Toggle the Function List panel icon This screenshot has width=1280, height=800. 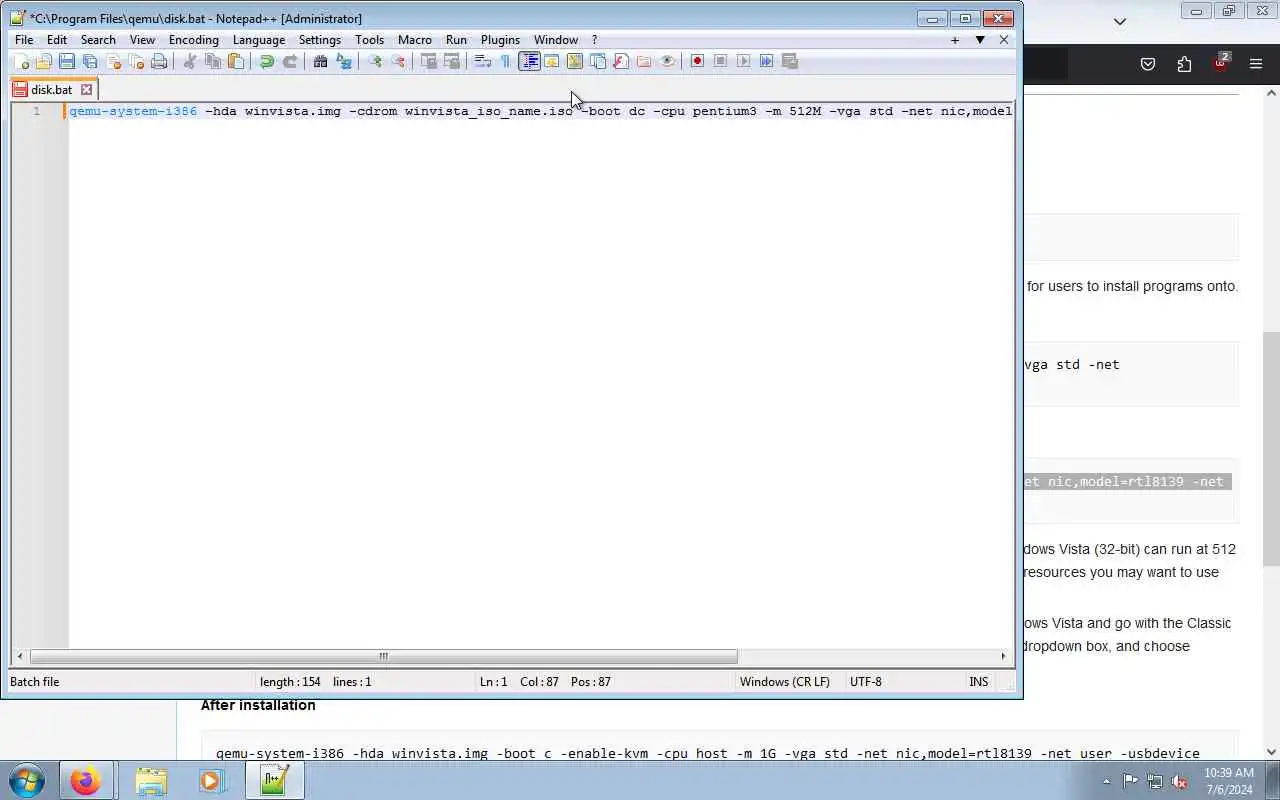(621, 61)
